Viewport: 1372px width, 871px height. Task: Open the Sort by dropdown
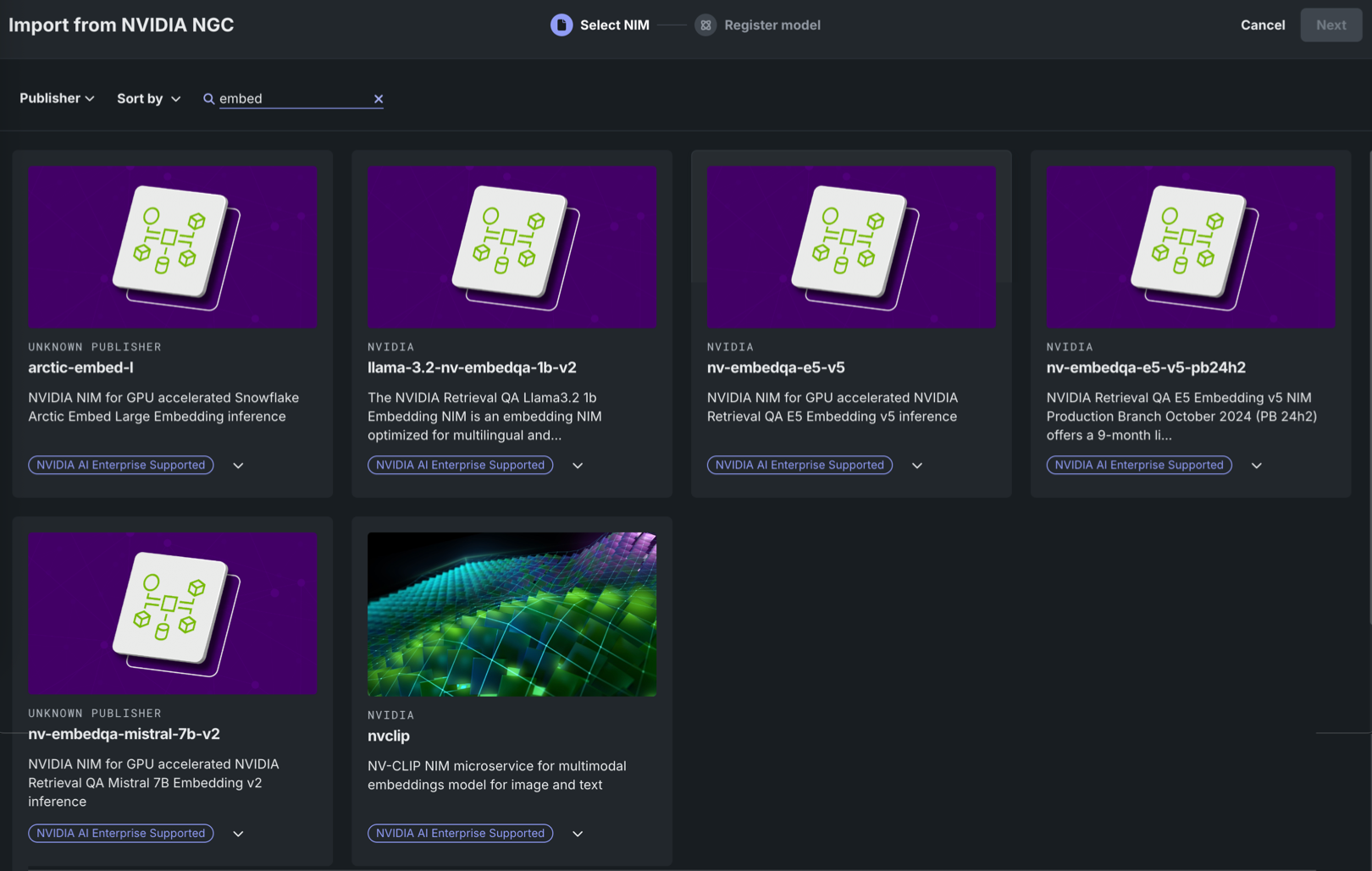pos(148,98)
